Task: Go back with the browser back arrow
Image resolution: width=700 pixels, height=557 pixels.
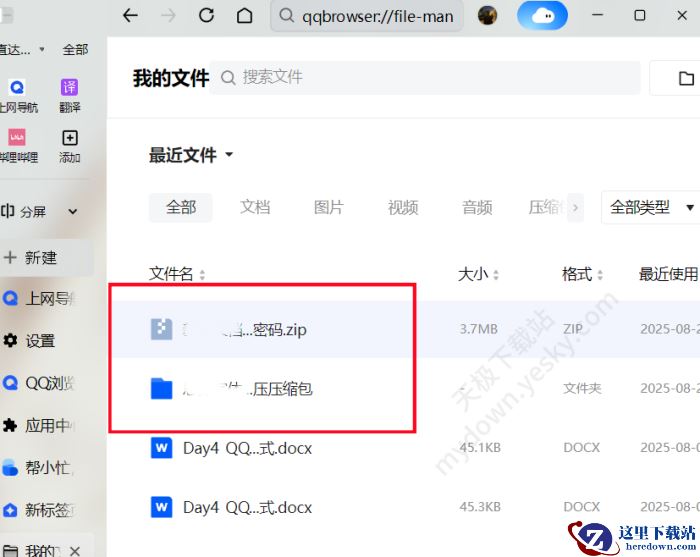Action: 130,16
